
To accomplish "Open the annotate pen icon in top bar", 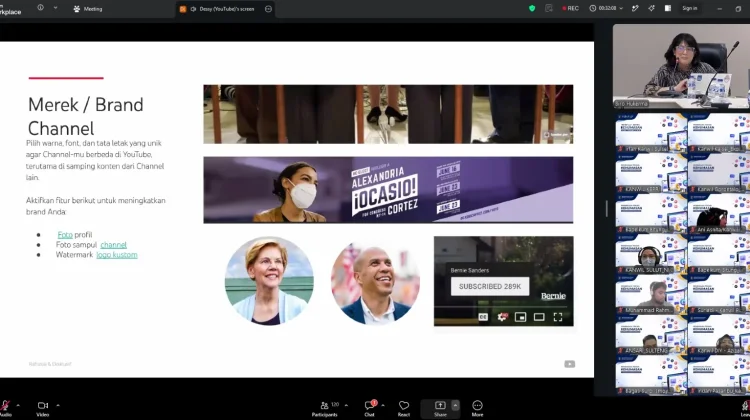I will coord(635,8).
